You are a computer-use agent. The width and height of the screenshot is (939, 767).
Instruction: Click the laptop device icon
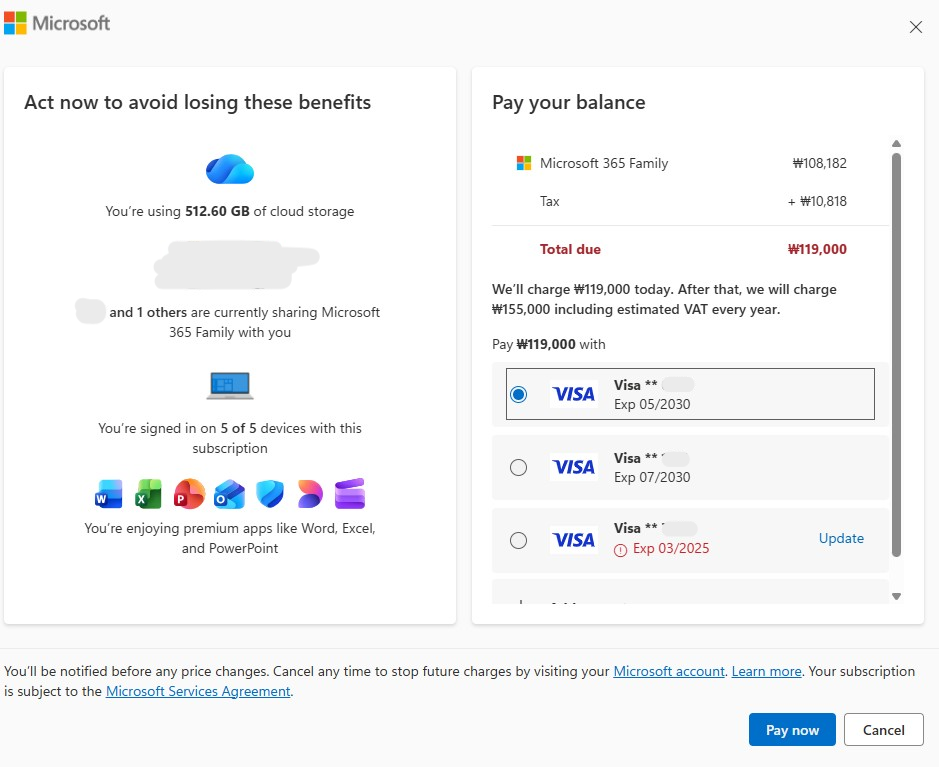(230, 385)
